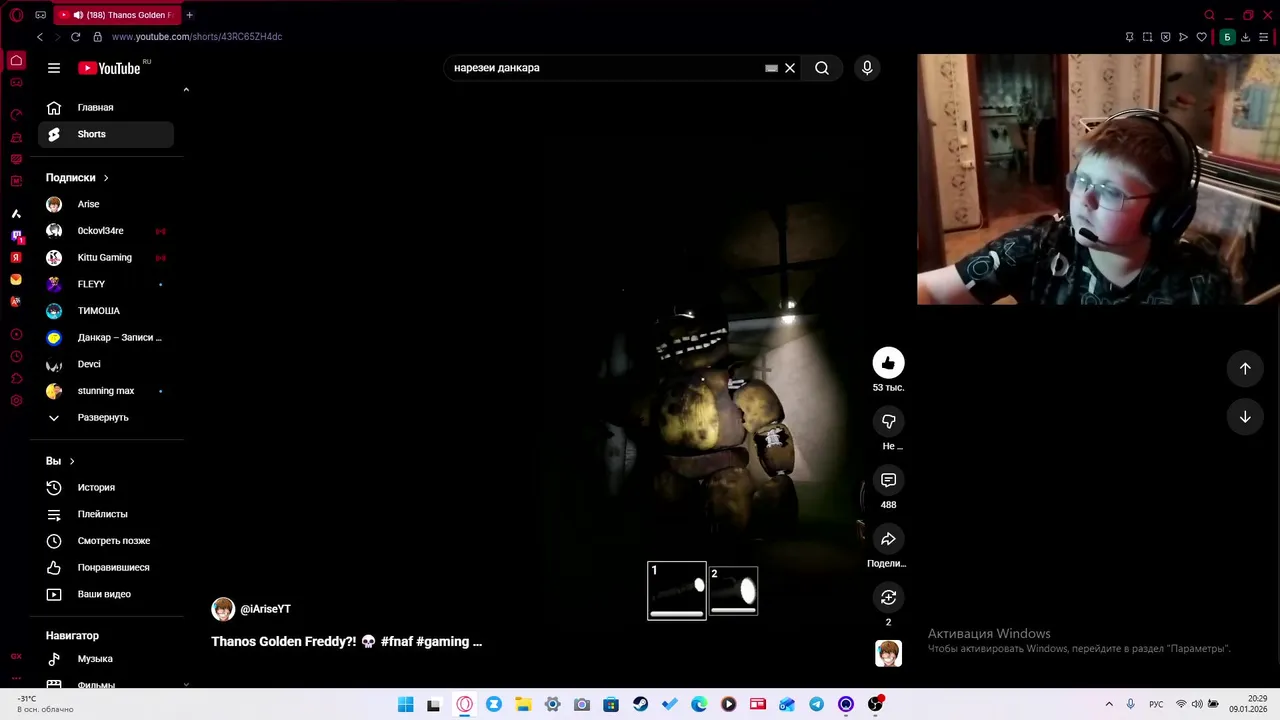The image size is (1280, 720).
Task: Open site security lock icon in address bar
Action: [97, 37]
